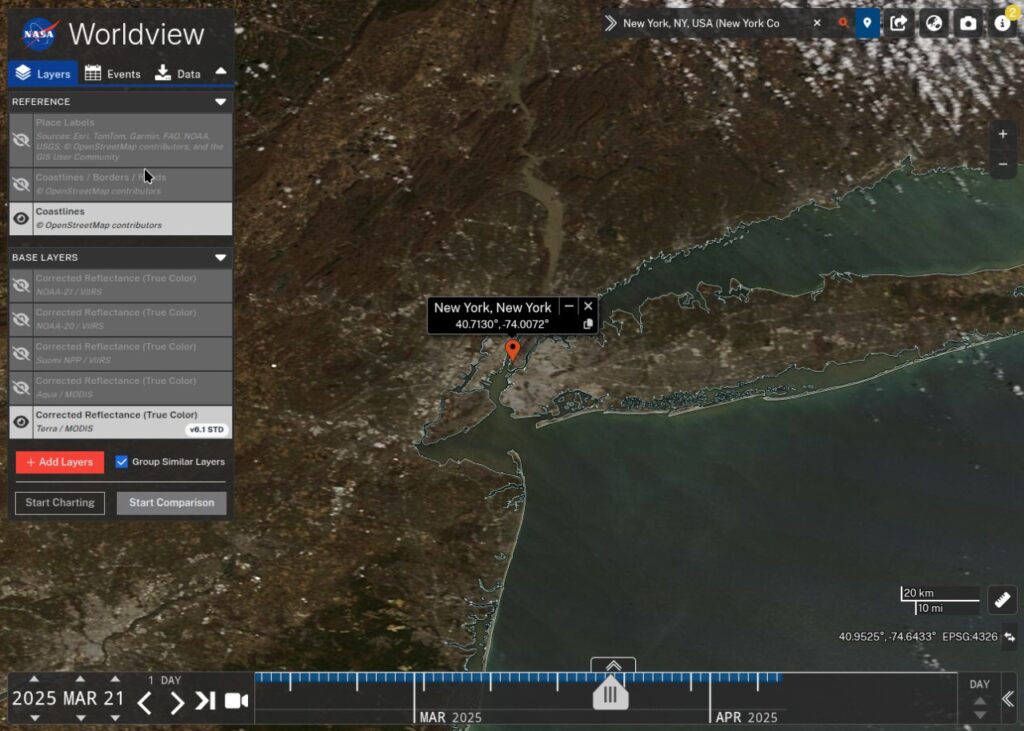Click the MAR 2025 timeline label

(x=451, y=717)
